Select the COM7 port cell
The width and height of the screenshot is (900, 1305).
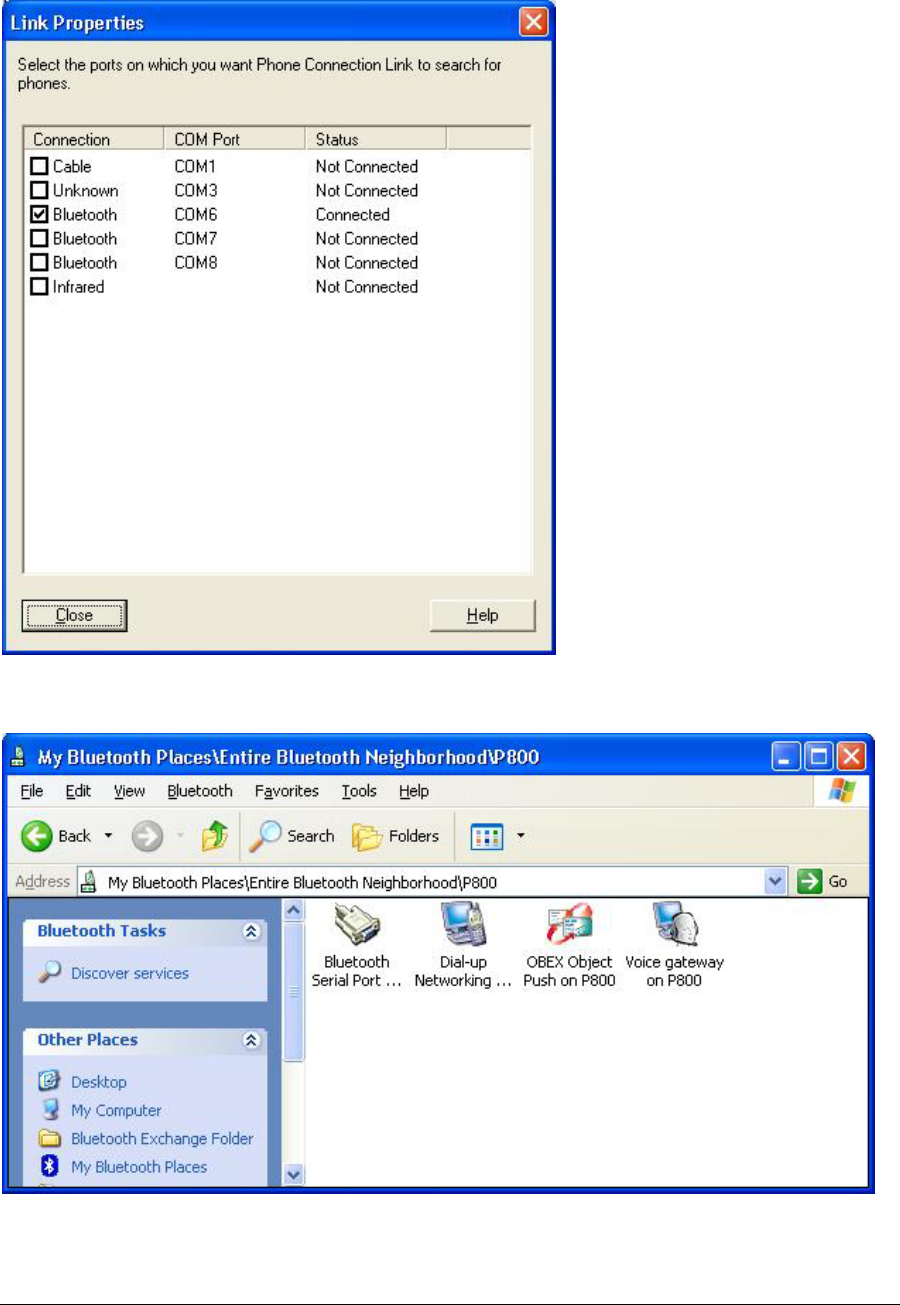click(196, 239)
